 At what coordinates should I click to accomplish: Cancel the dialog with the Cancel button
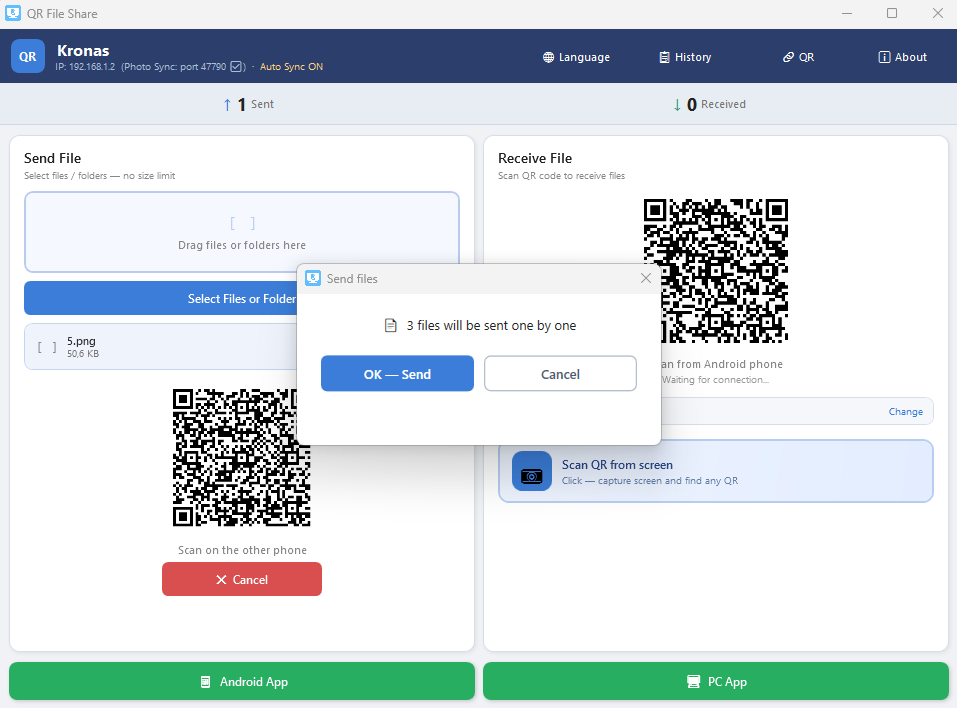point(560,373)
